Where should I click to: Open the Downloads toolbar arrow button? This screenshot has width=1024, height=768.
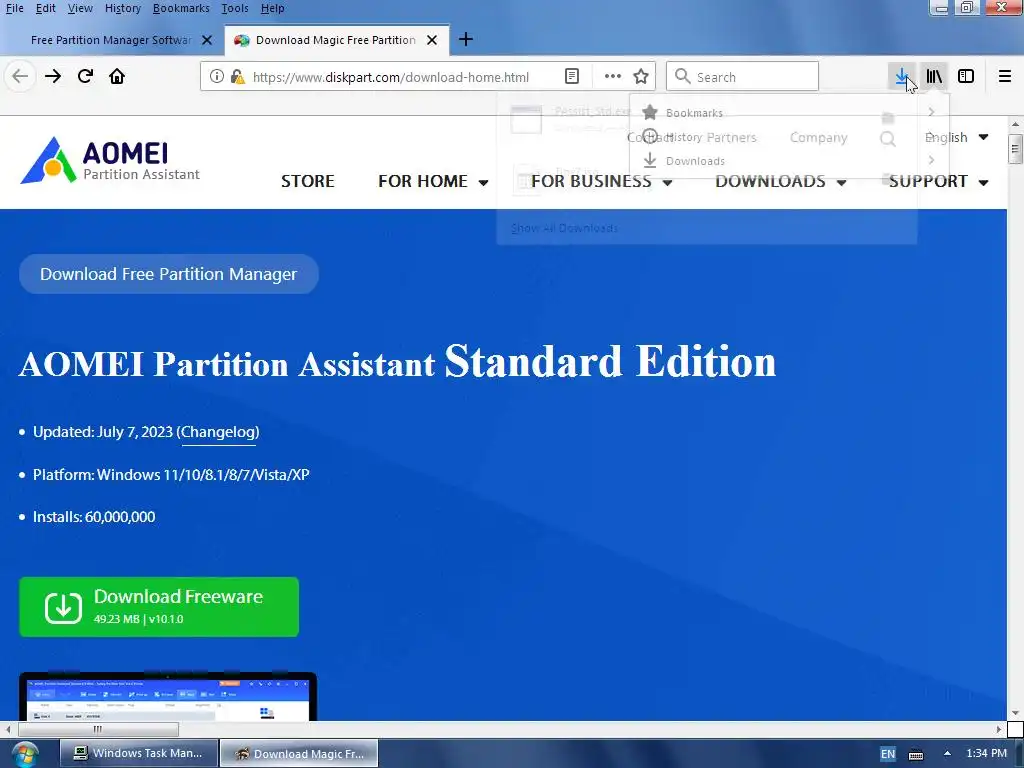point(902,76)
